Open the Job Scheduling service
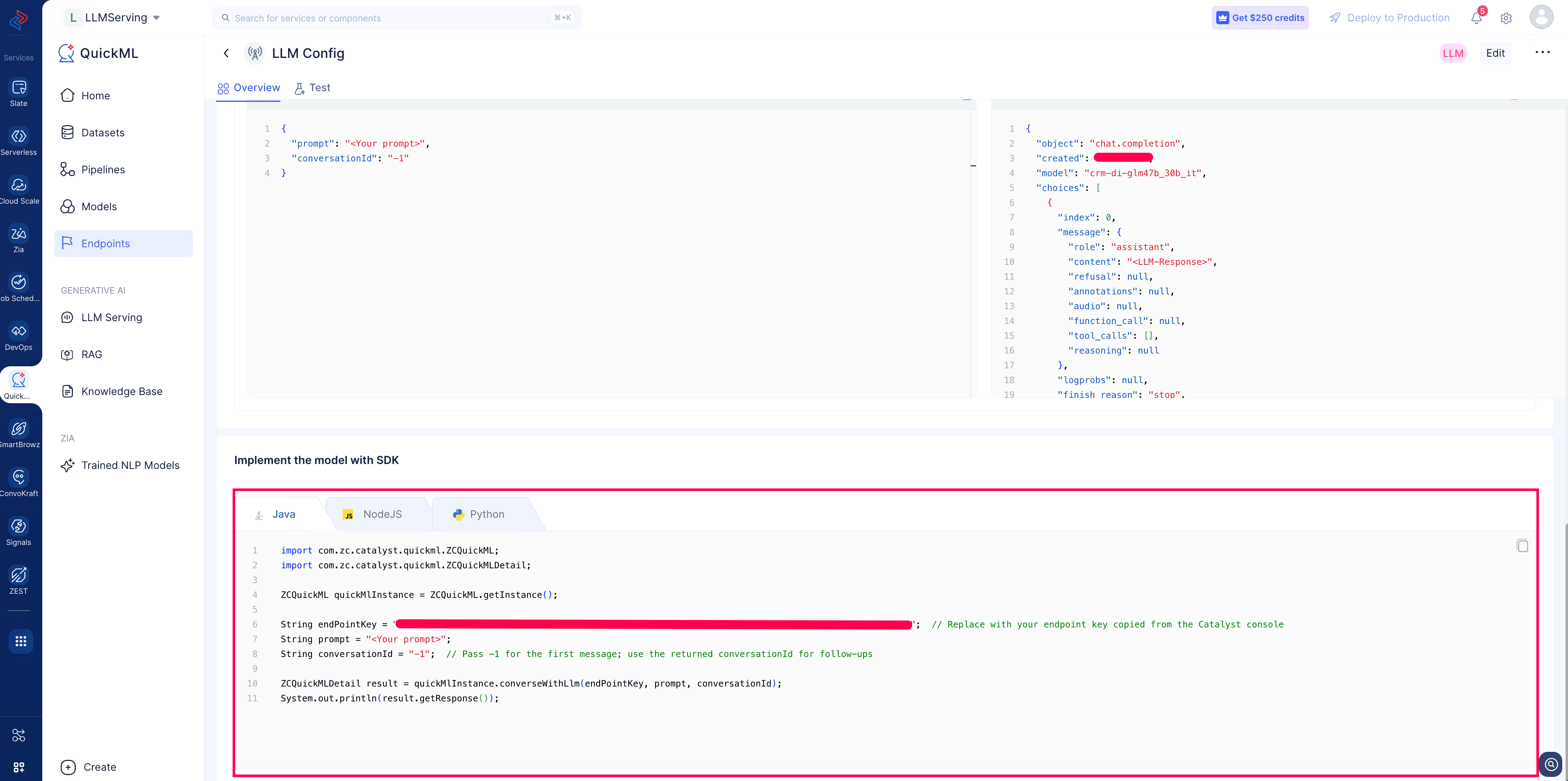The image size is (1568, 781). click(x=19, y=288)
